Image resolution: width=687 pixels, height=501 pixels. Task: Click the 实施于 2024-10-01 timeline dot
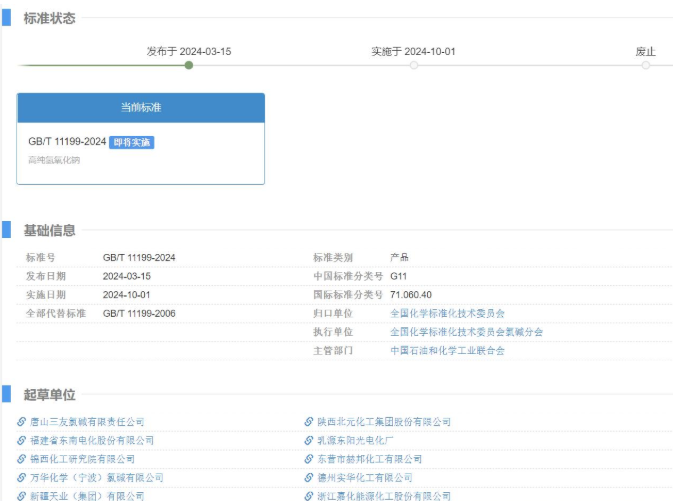click(413, 65)
